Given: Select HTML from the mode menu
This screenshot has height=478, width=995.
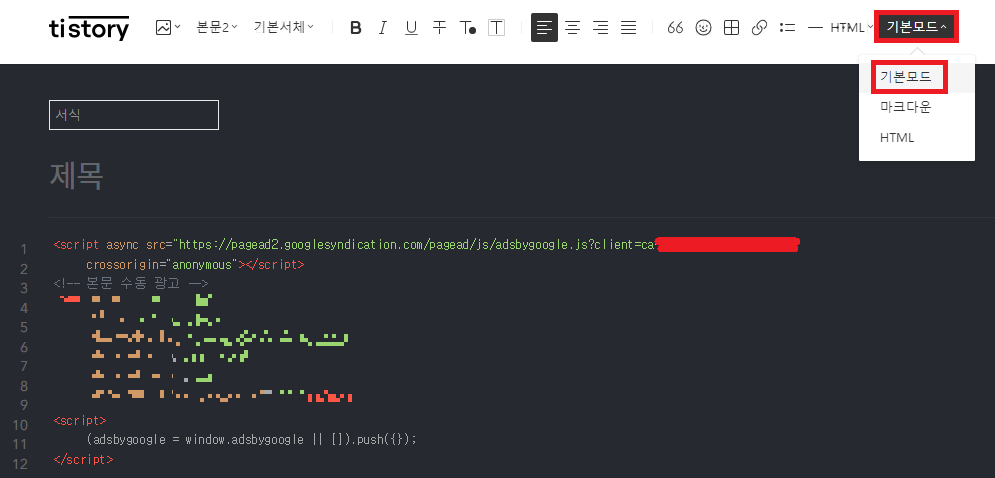Looking at the screenshot, I should pyautogui.click(x=916, y=138).
